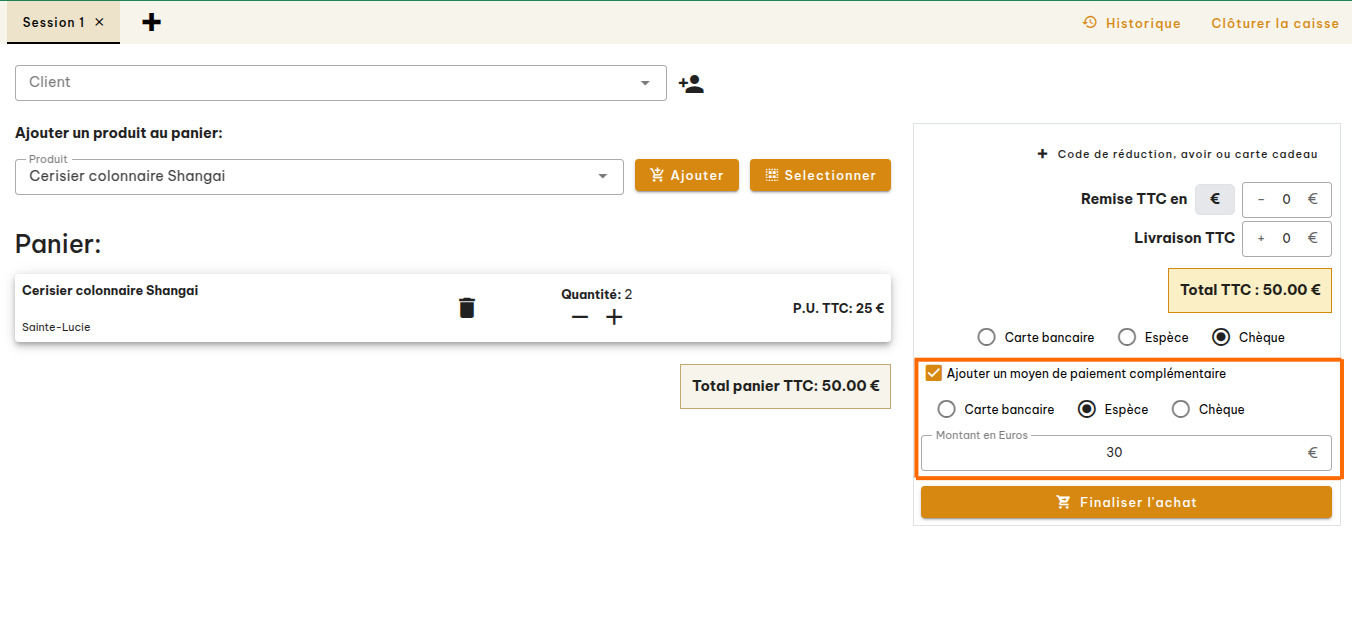Screen dimensions: 1352x628
Task: Increase quantity with the plus stepper
Action: [614, 317]
